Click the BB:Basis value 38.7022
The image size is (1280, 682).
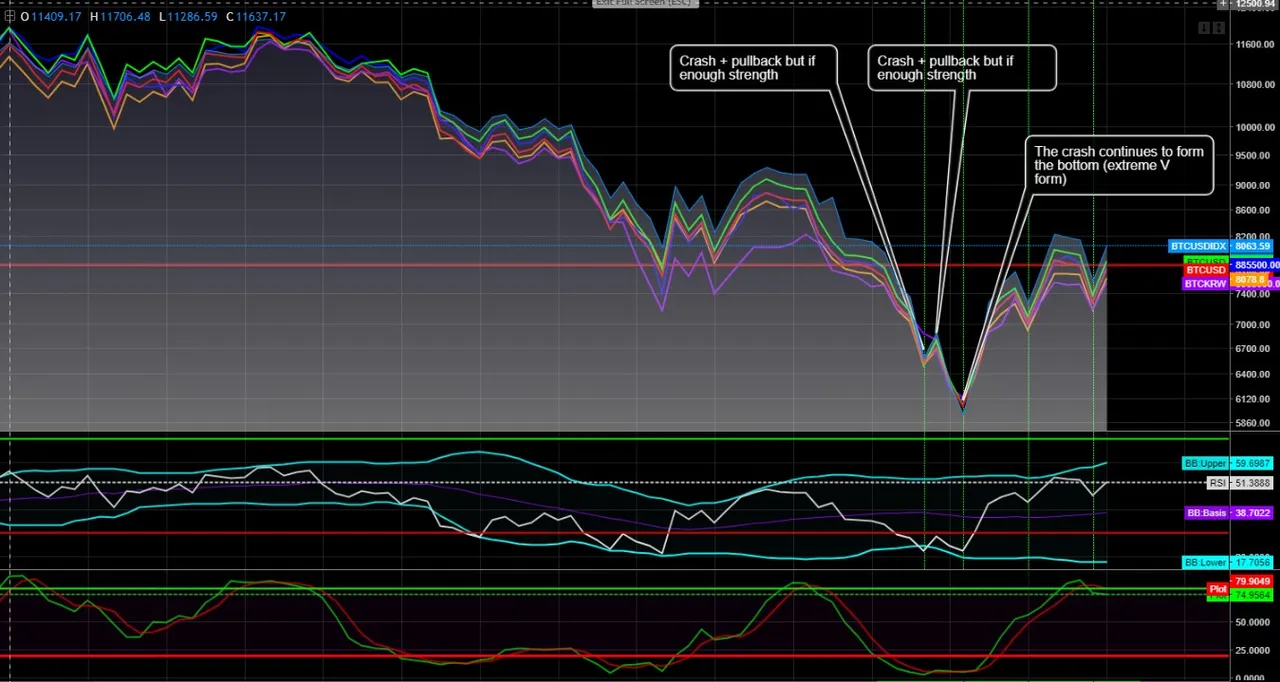pos(1253,513)
